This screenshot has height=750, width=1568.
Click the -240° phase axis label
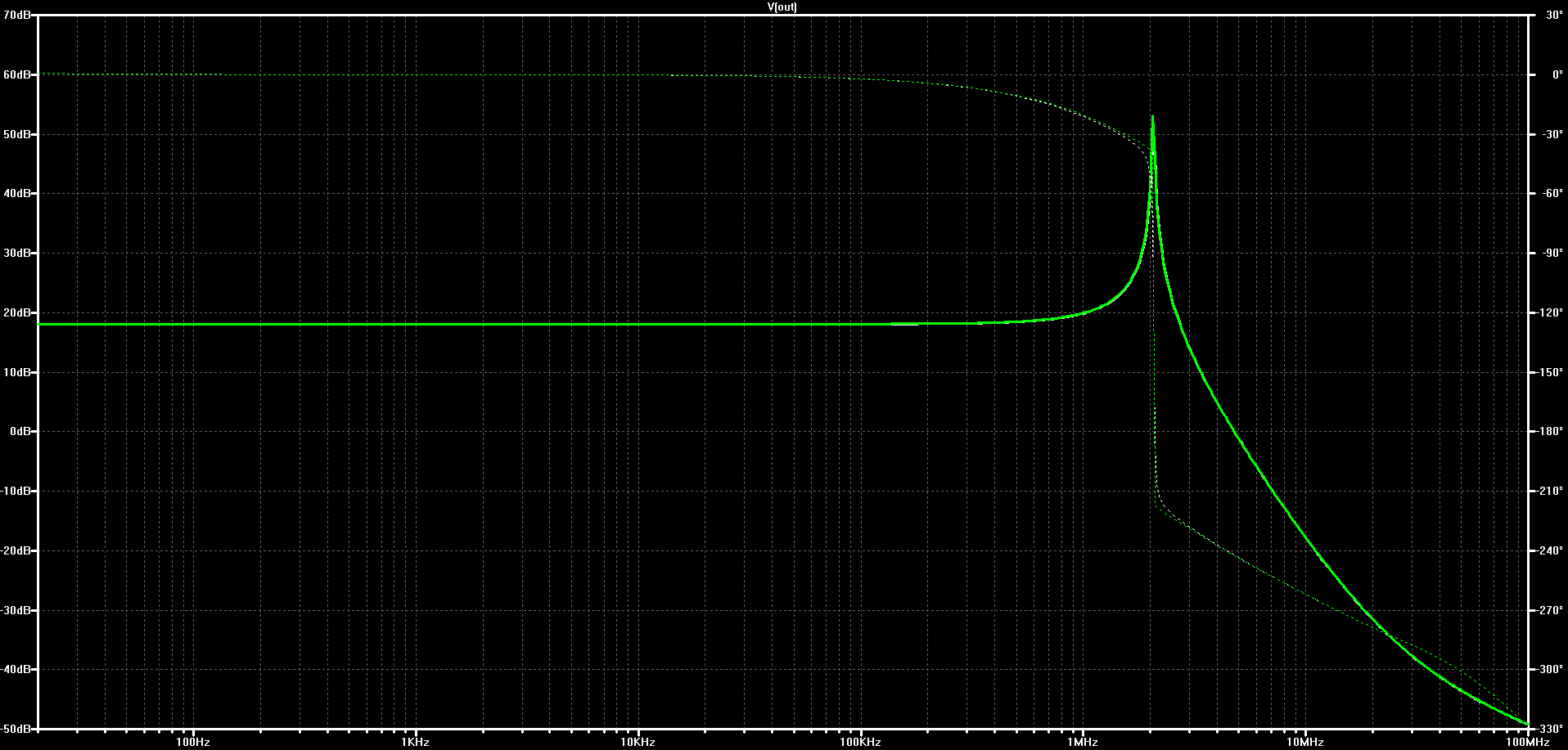pos(1548,550)
